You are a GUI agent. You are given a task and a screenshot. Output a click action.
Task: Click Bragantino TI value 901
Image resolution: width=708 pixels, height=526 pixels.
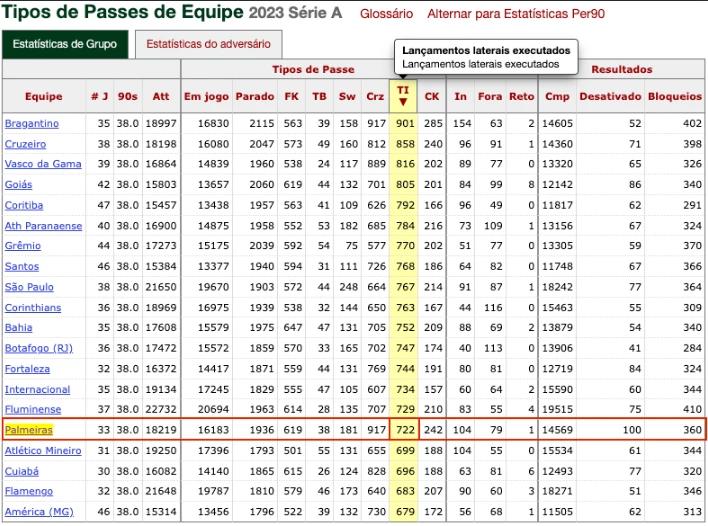(405, 123)
